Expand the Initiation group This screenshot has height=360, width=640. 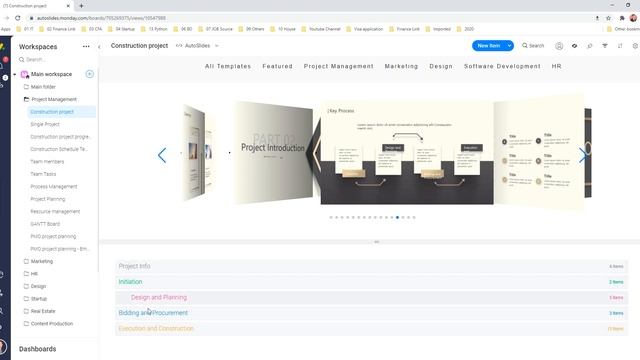pyautogui.click(x=371, y=282)
